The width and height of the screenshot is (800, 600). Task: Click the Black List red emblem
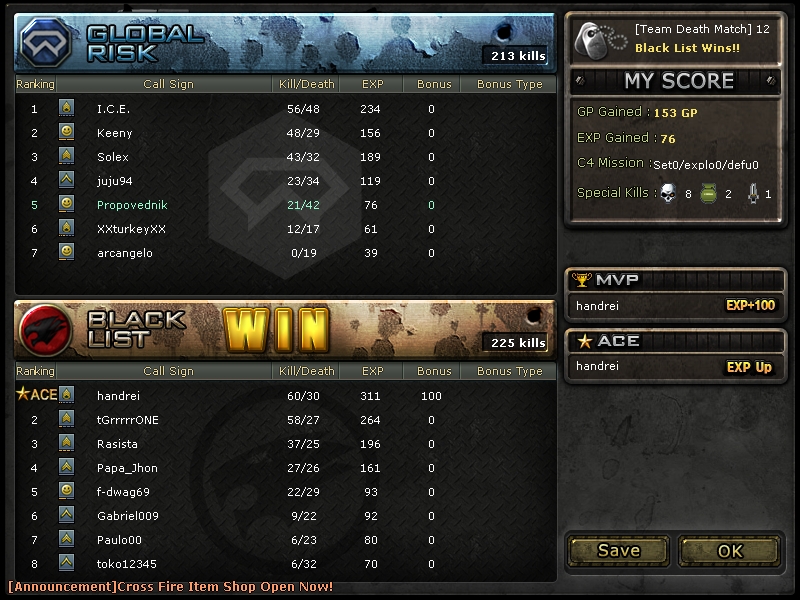tap(45, 330)
